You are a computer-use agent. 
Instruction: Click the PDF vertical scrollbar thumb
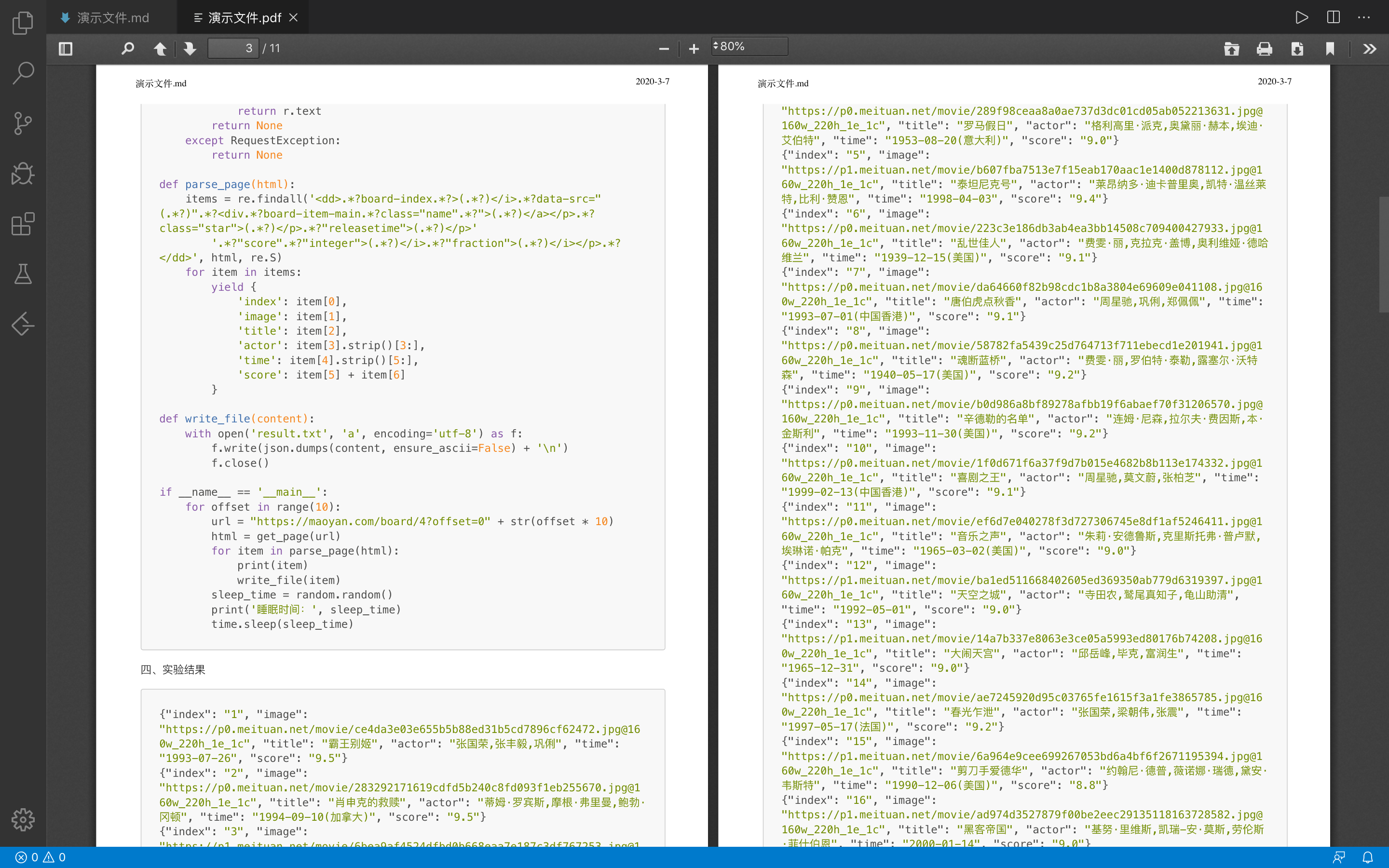point(1383,254)
